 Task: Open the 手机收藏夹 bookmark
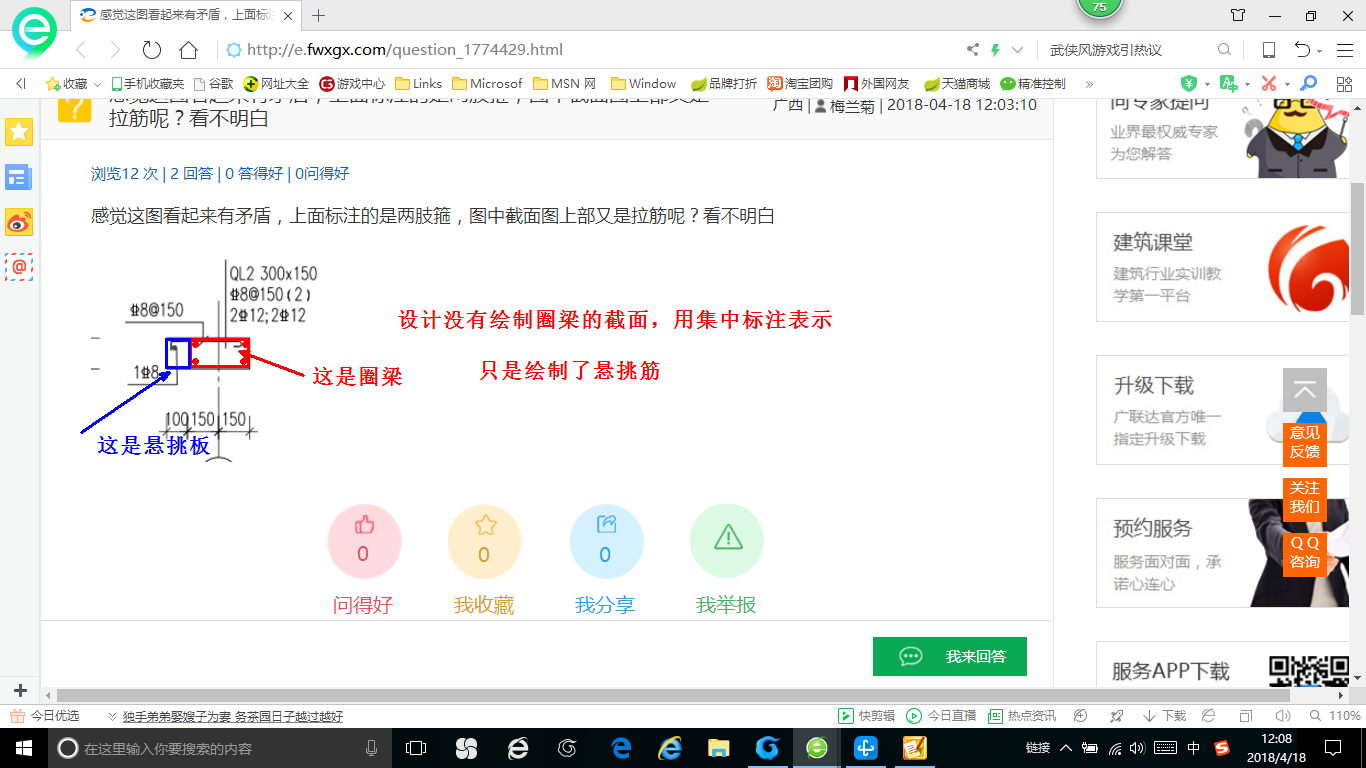[x=147, y=84]
